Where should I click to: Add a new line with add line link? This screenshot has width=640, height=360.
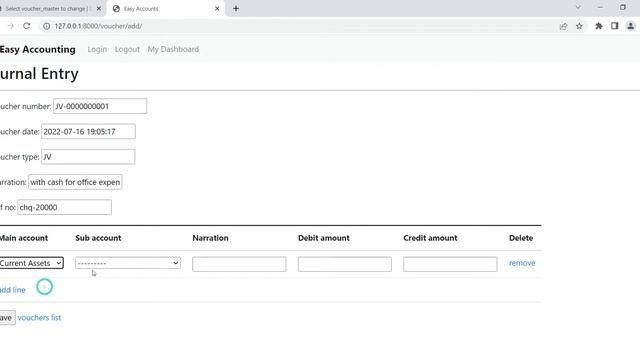tap(12, 290)
